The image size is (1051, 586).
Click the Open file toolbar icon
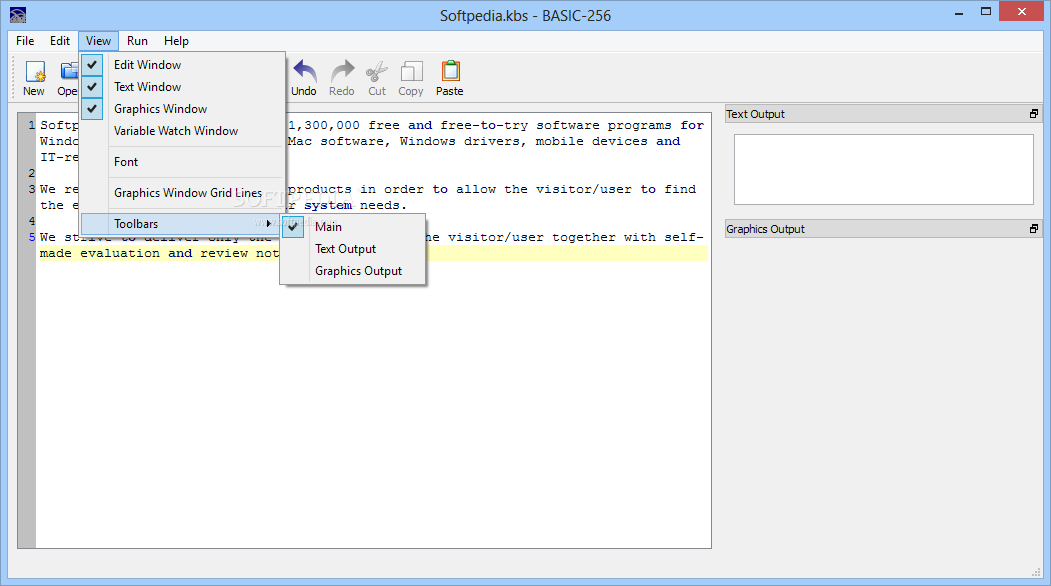(68, 71)
